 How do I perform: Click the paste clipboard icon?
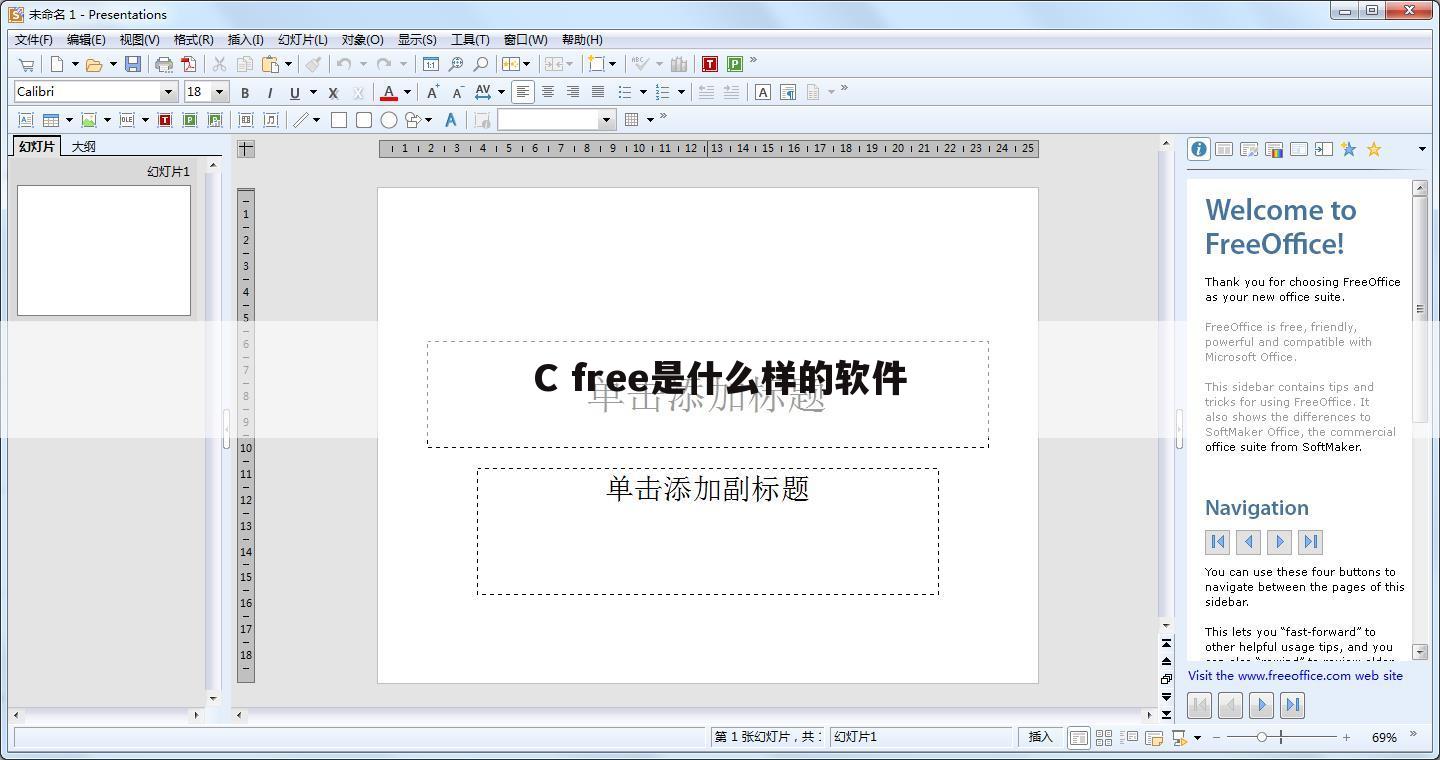[270, 64]
